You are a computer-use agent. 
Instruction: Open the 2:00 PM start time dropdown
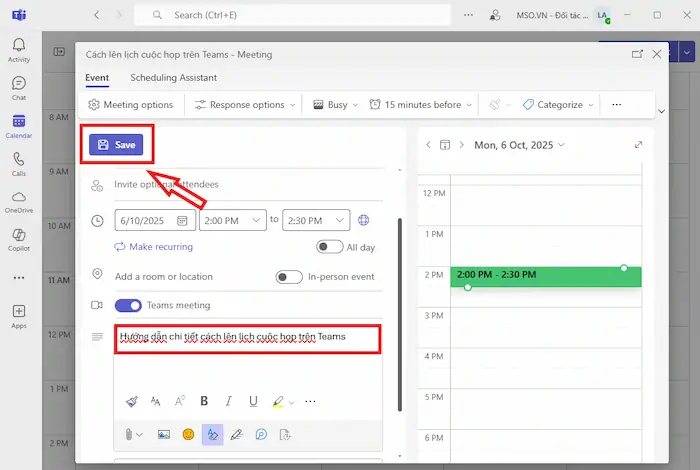tap(232, 220)
